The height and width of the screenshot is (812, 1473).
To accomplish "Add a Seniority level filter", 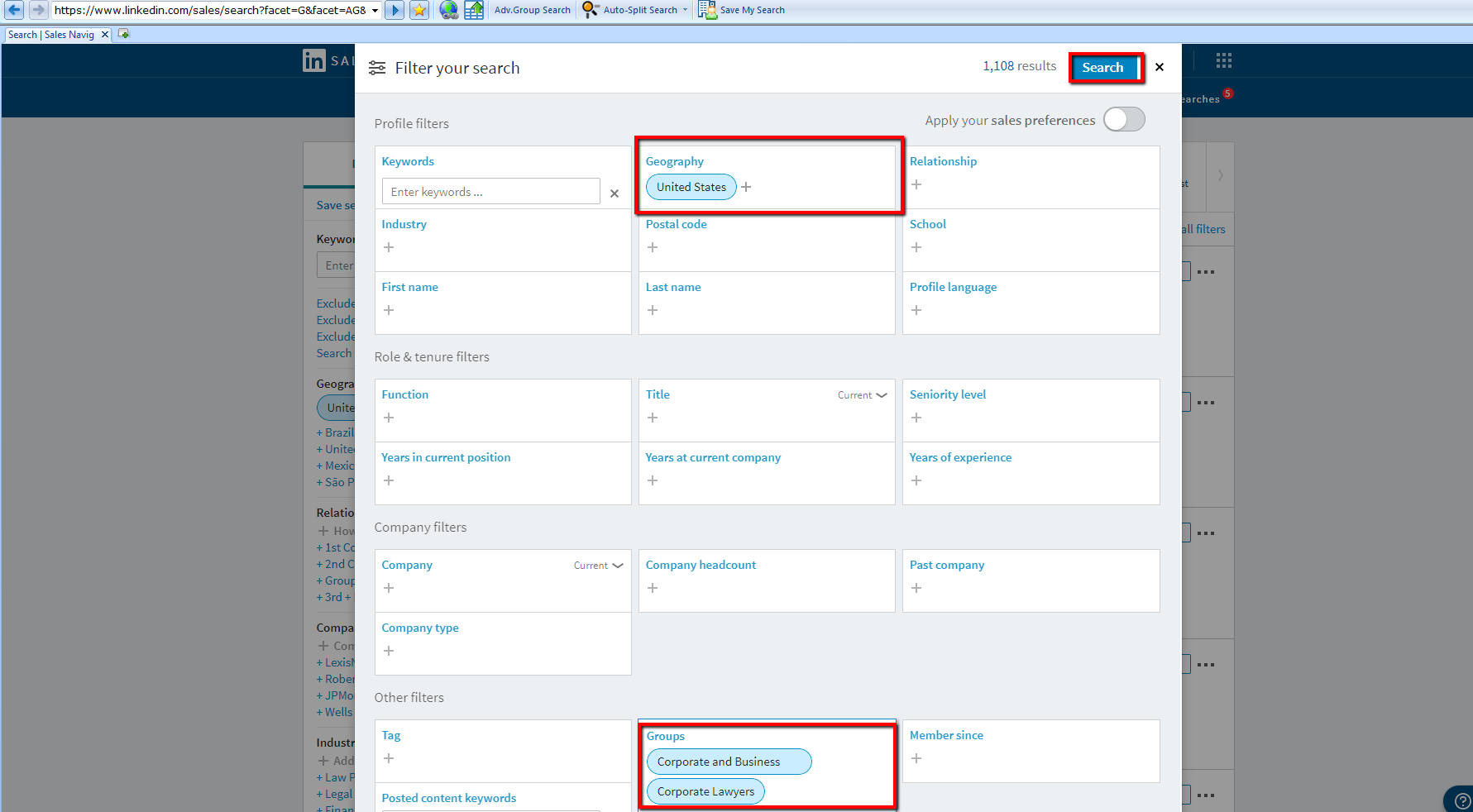I will click(916, 418).
